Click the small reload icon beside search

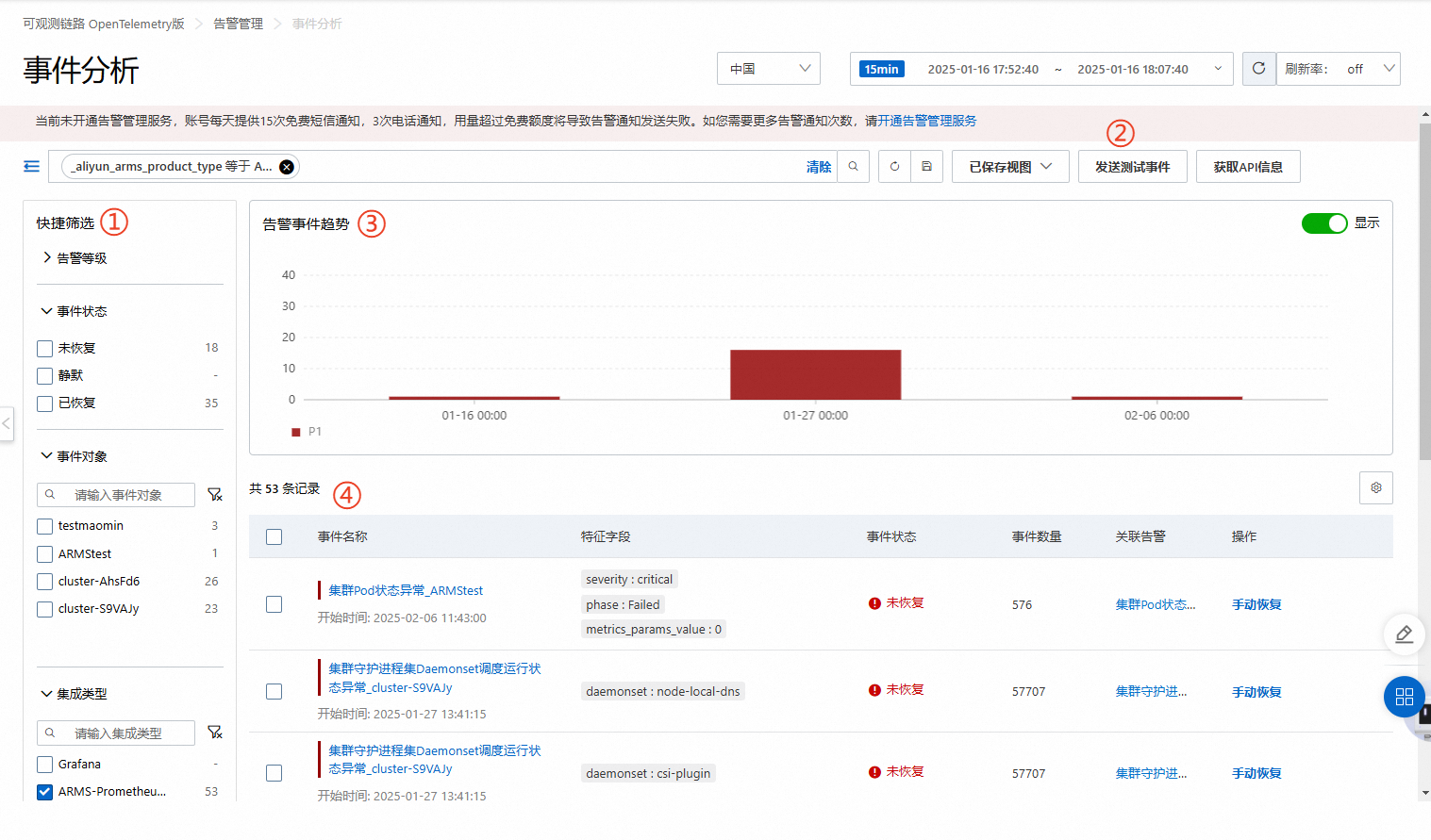pos(894,167)
